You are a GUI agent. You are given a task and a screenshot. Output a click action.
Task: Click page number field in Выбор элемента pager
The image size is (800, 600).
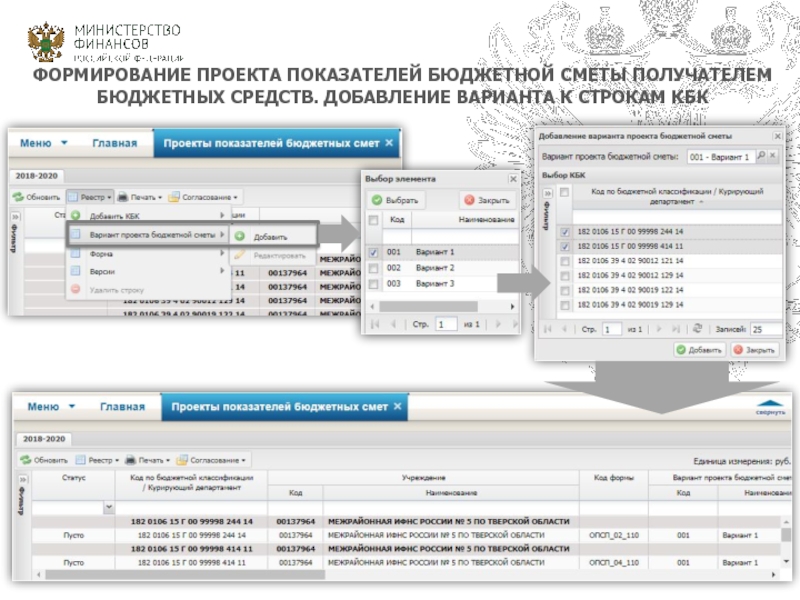[x=446, y=324]
